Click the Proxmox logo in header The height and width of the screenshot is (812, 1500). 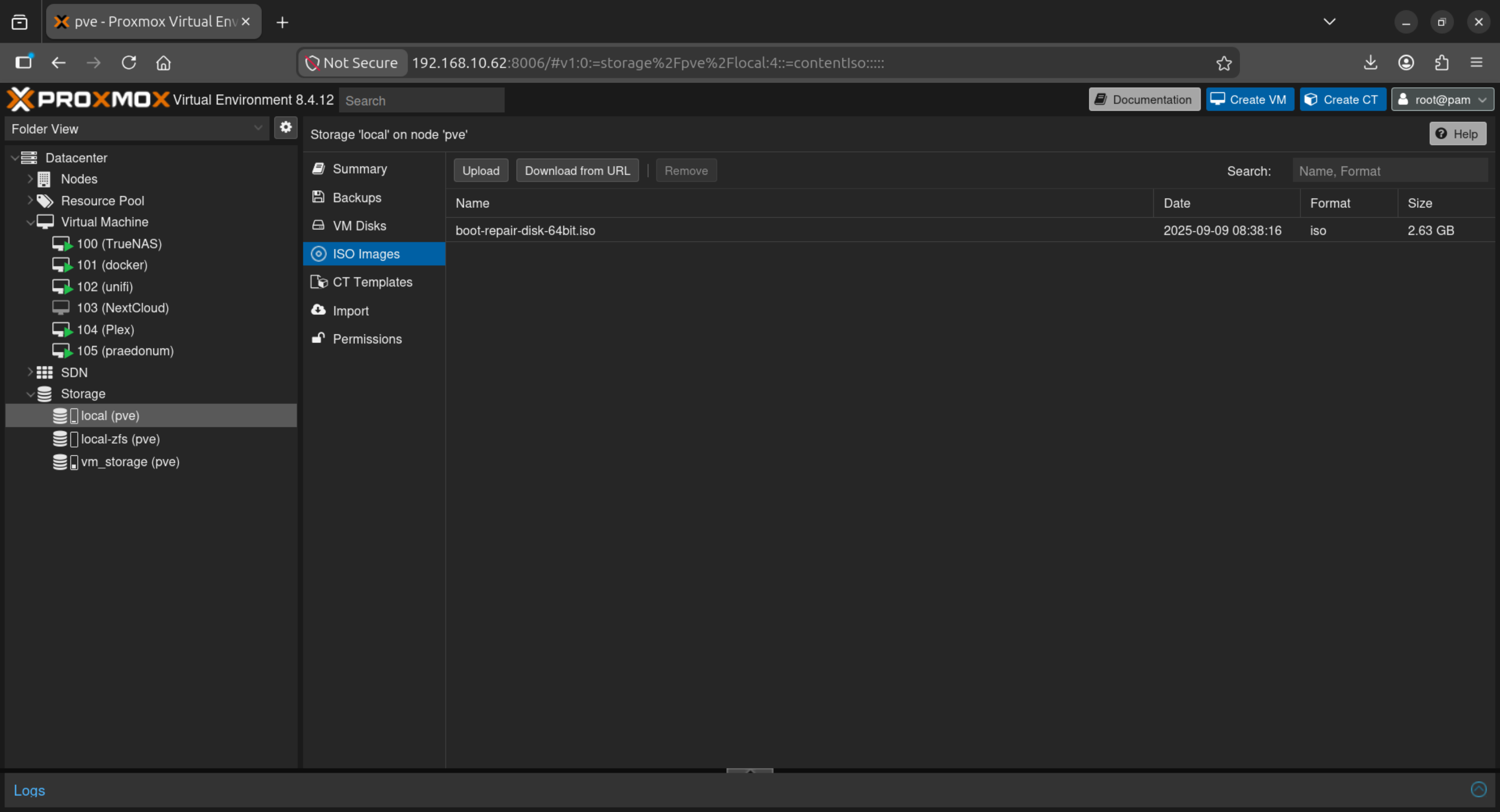click(88, 100)
